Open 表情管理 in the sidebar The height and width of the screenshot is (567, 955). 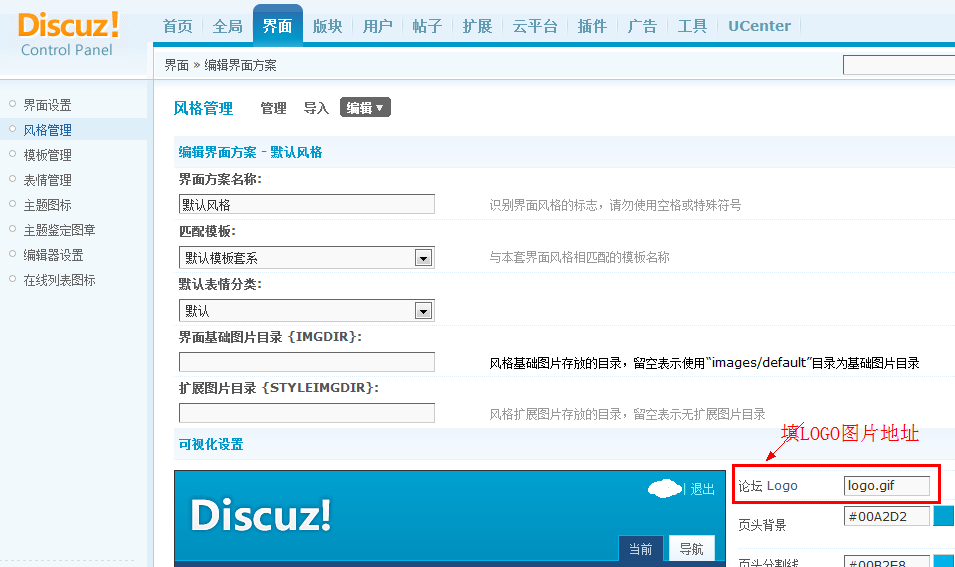(48, 180)
